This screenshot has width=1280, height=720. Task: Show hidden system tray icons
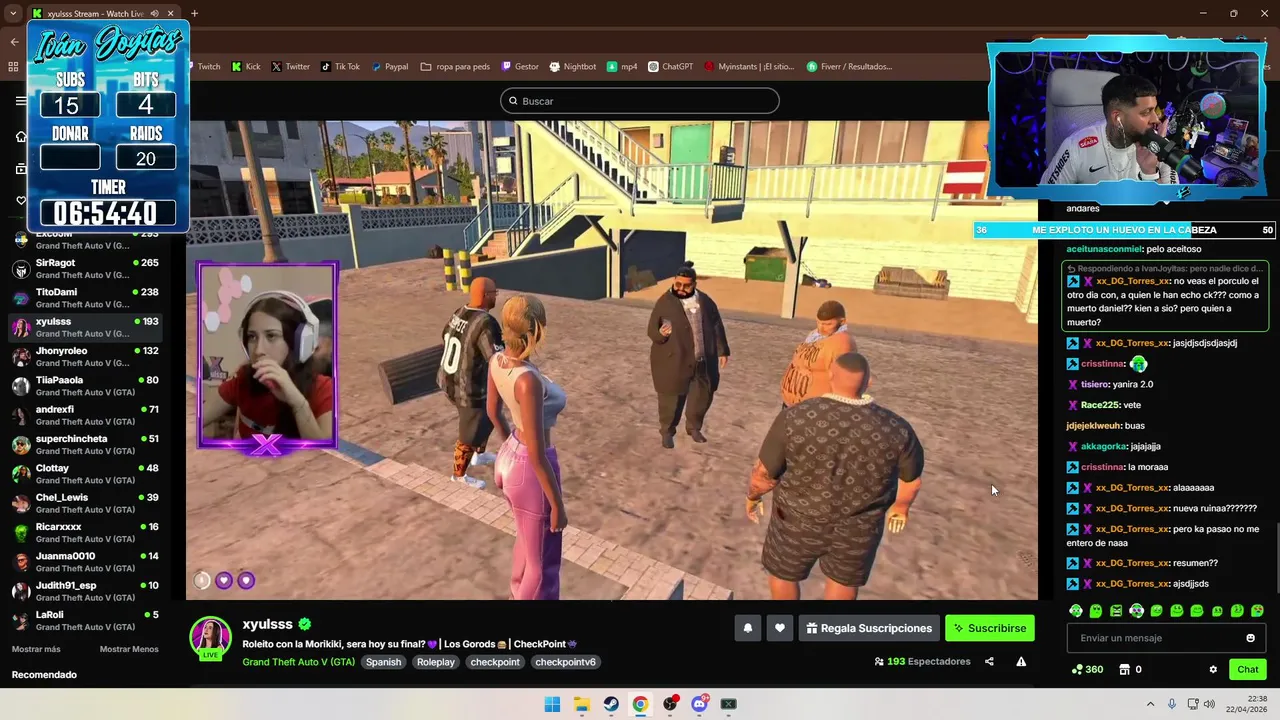pyautogui.click(x=1150, y=704)
